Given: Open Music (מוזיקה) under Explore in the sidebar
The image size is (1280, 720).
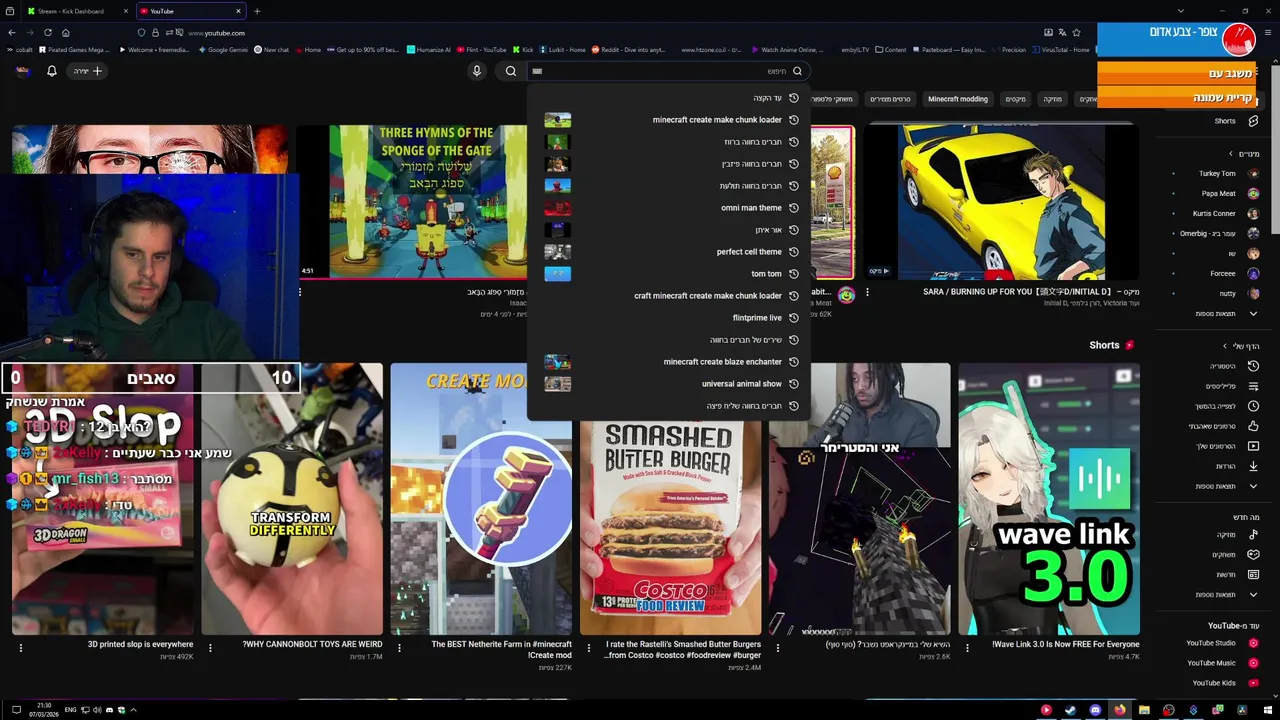Looking at the screenshot, I should coord(1236,534).
